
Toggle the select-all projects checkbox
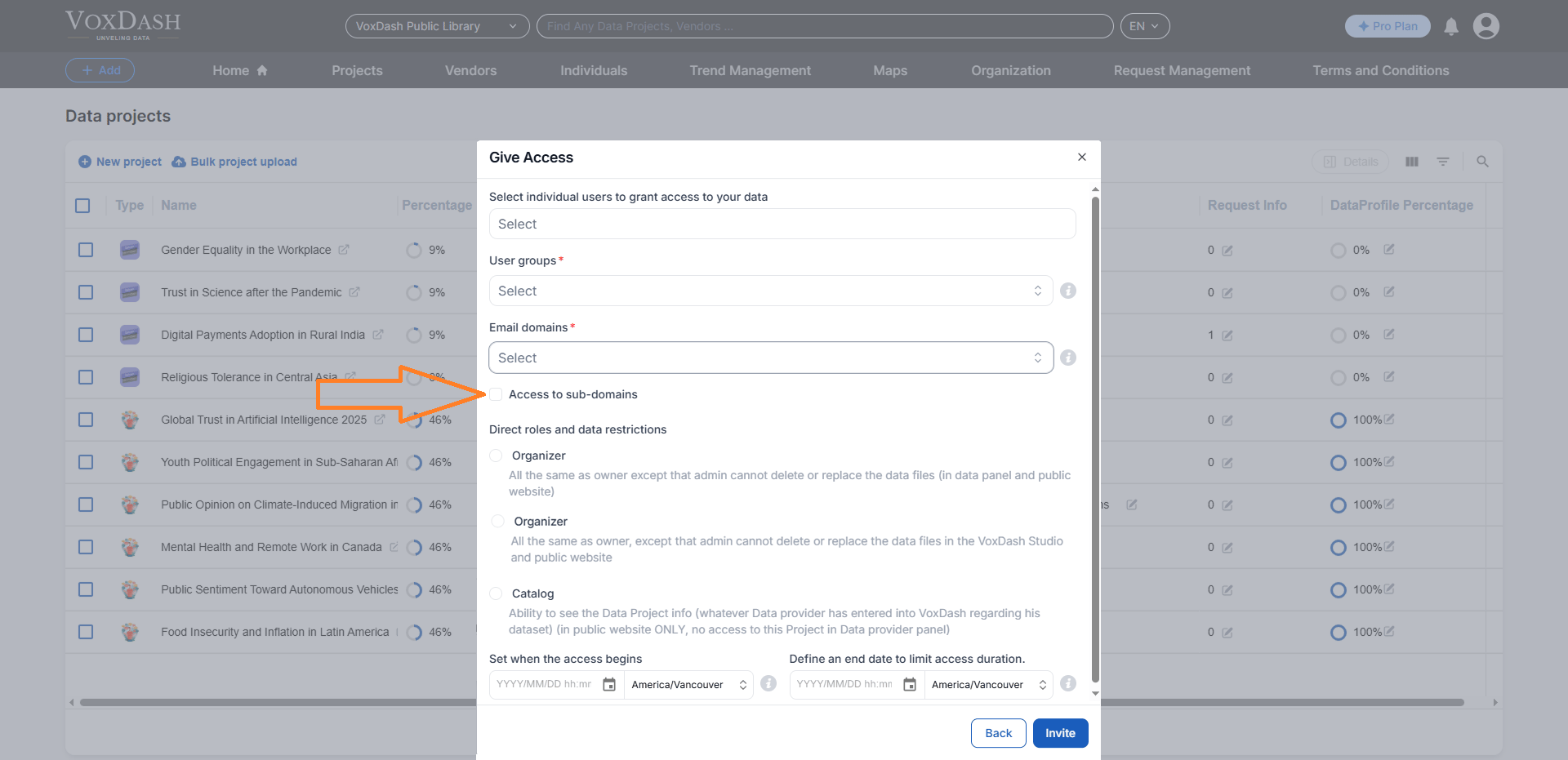82,206
